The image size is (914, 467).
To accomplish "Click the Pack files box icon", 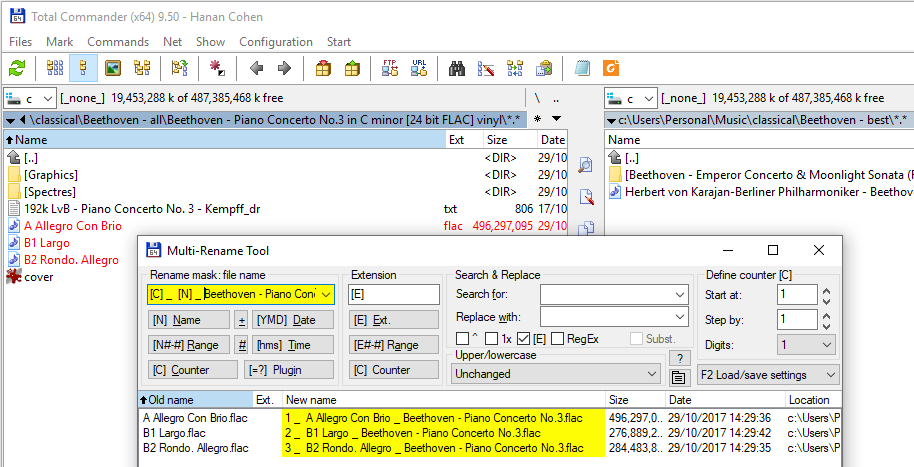I will [x=323, y=68].
